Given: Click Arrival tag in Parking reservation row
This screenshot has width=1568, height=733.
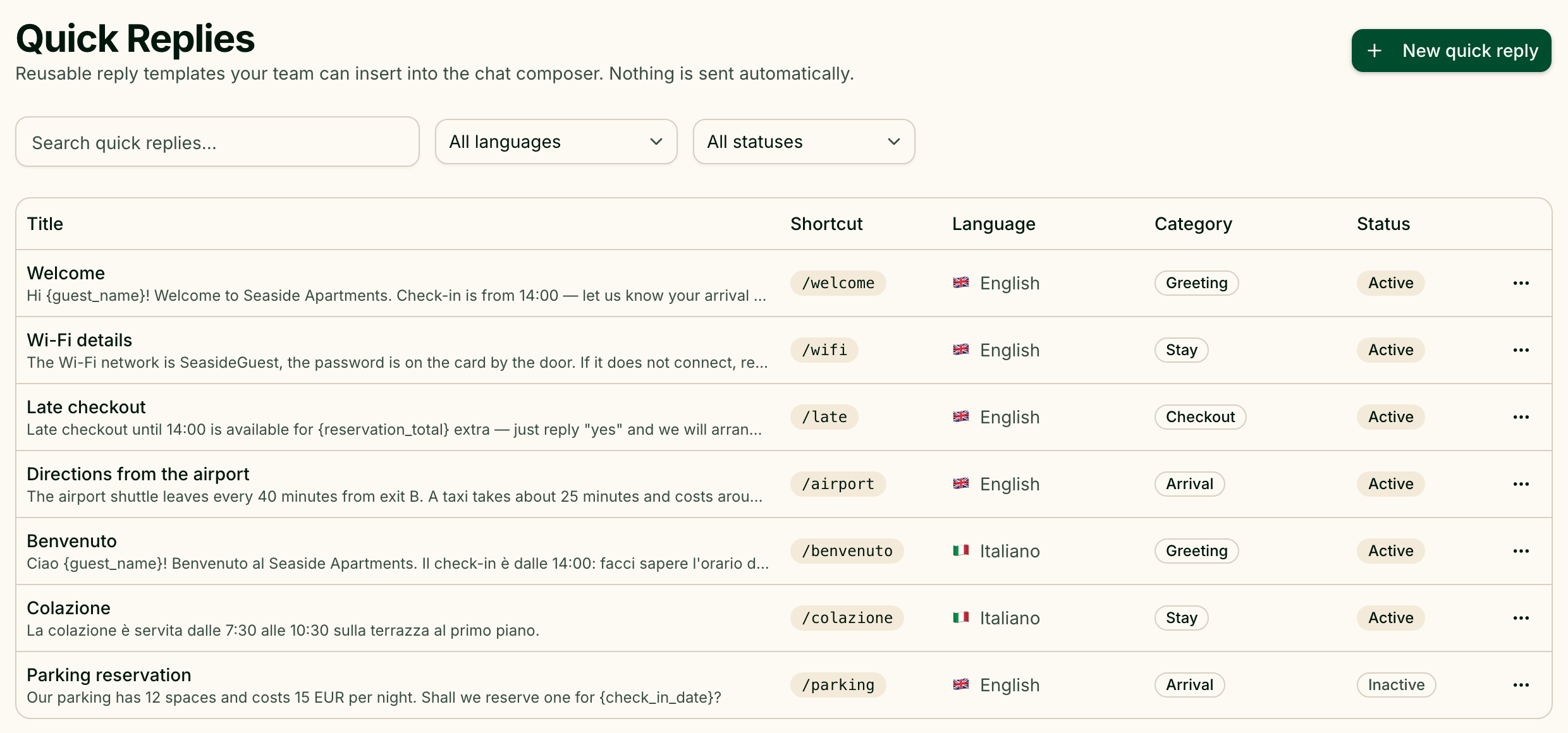Looking at the screenshot, I should 1189,685.
